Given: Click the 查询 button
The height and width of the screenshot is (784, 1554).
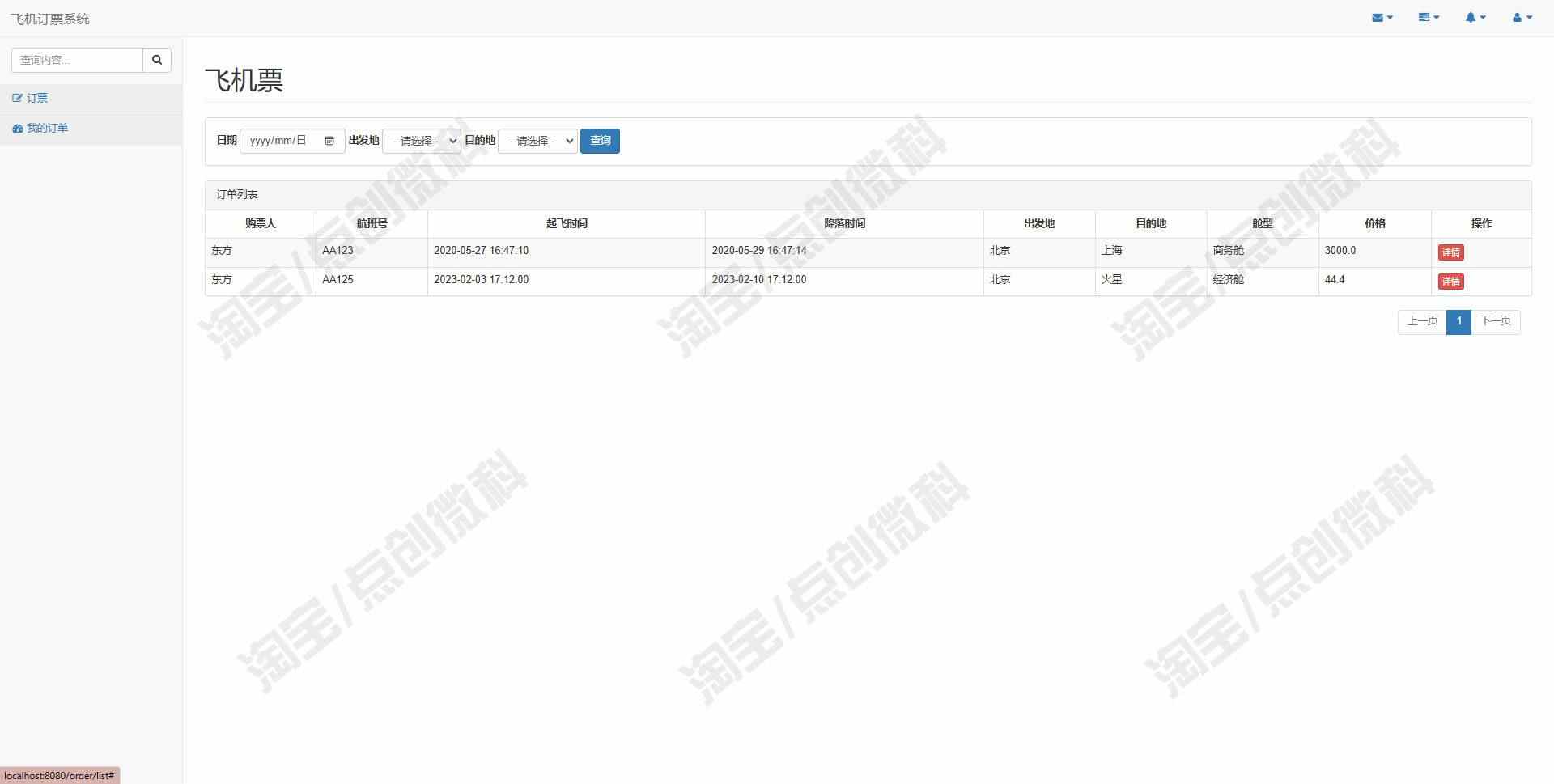Looking at the screenshot, I should (600, 141).
